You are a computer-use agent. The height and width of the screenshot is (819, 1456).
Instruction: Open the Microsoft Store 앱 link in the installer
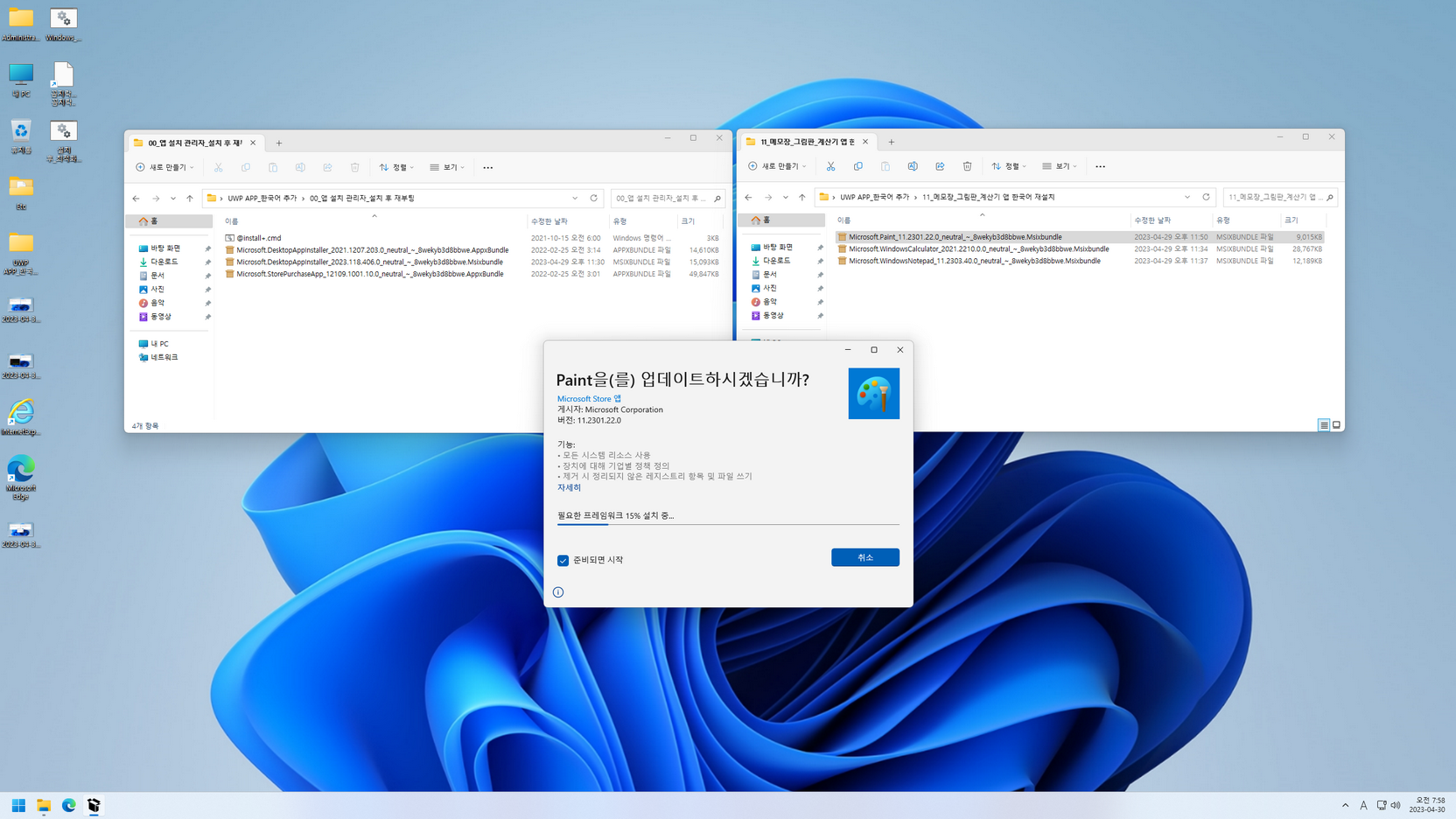[x=589, y=399]
